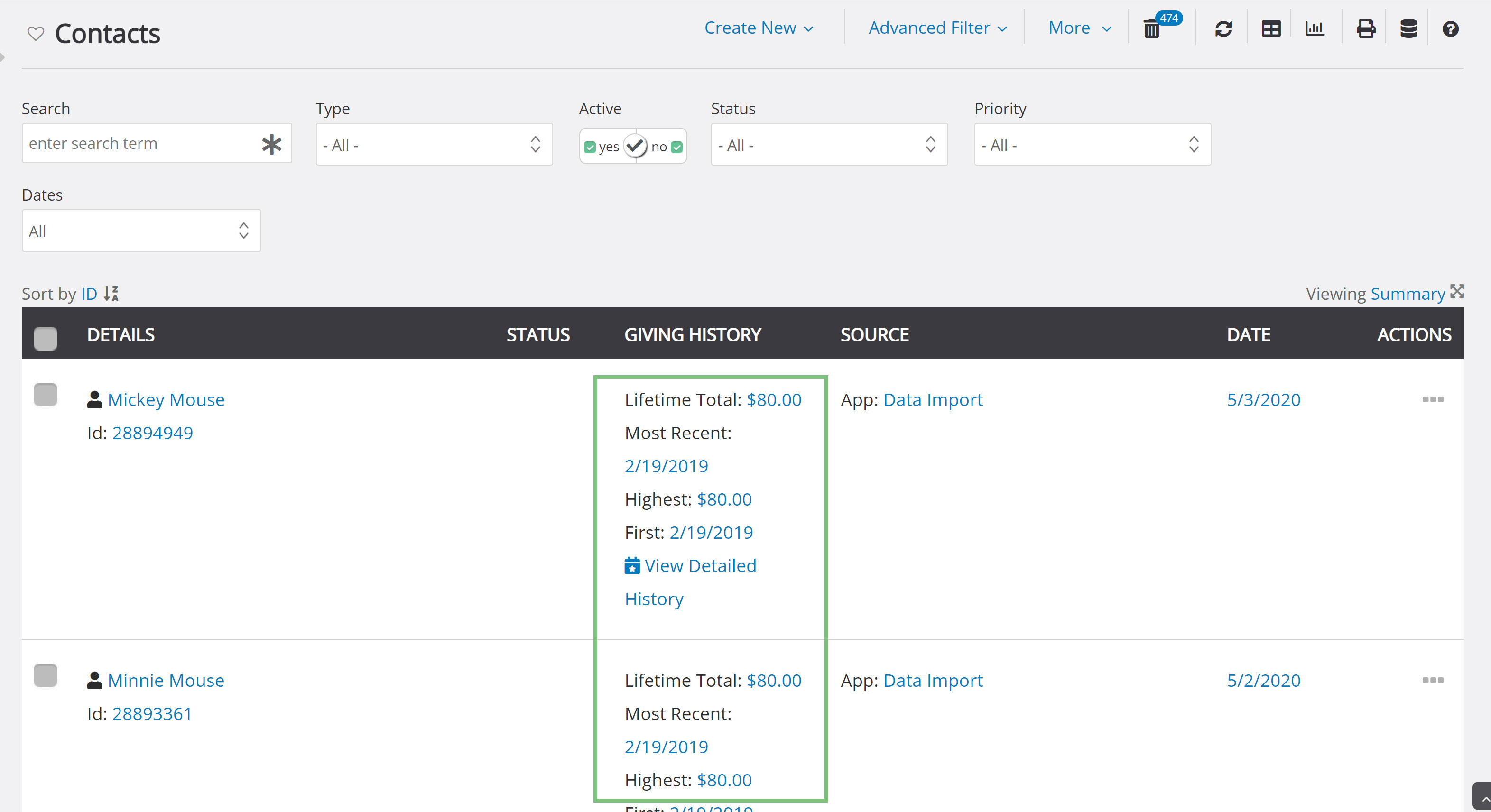Switch to table grid view icon
Image resolution: width=1491 pixels, height=812 pixels.
[1271, 28]
